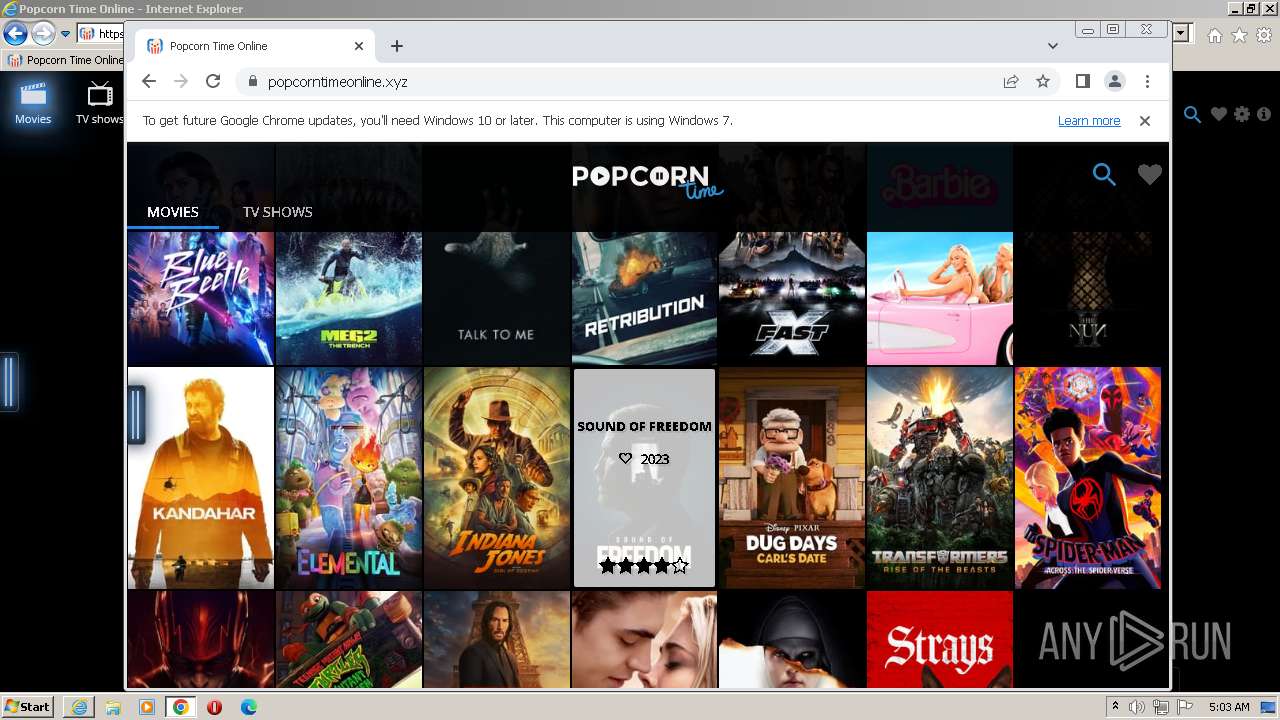Open search on the Popcorn Time page
The image size is (1280, 720).
click(1104, 175)
